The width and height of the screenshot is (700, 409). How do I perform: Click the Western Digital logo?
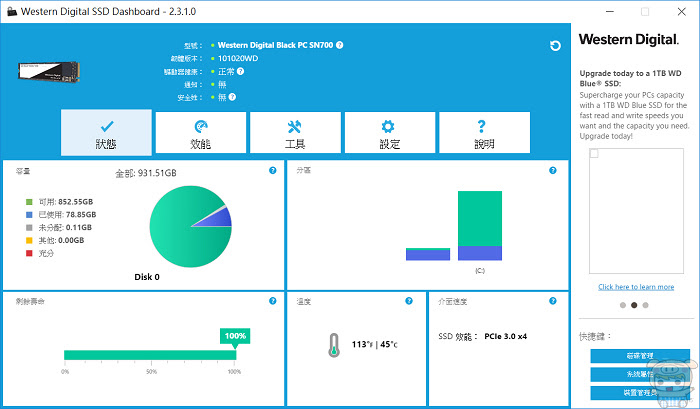629,39
